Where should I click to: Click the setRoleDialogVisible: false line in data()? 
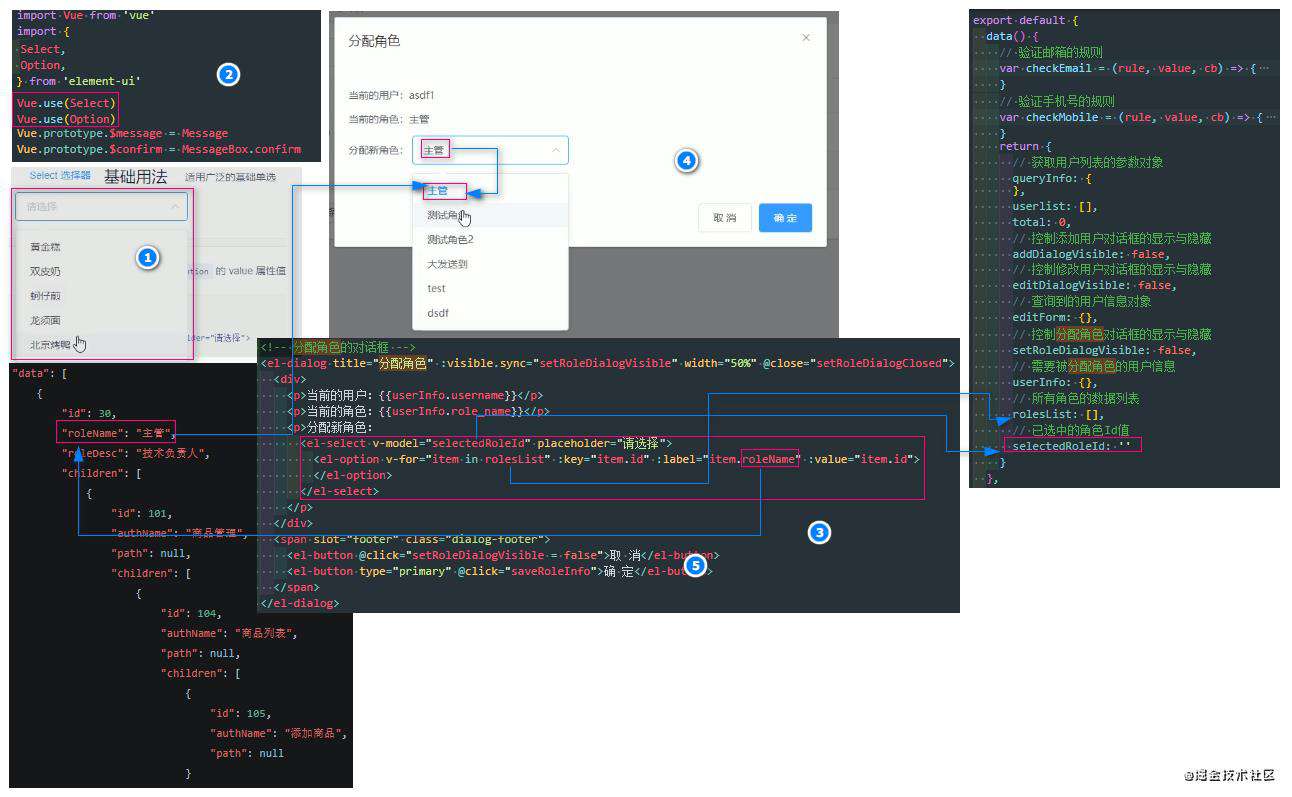[1105, 350]
